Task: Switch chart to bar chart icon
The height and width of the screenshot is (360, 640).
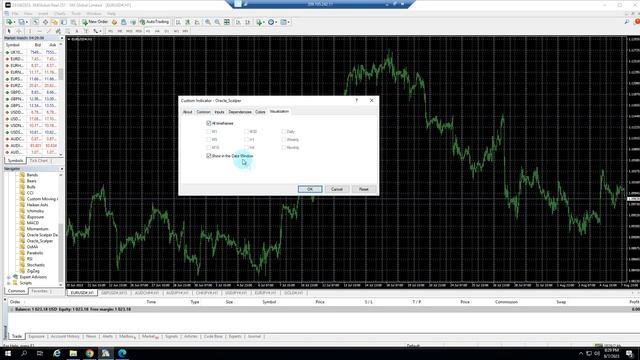Action: point(178,22)
